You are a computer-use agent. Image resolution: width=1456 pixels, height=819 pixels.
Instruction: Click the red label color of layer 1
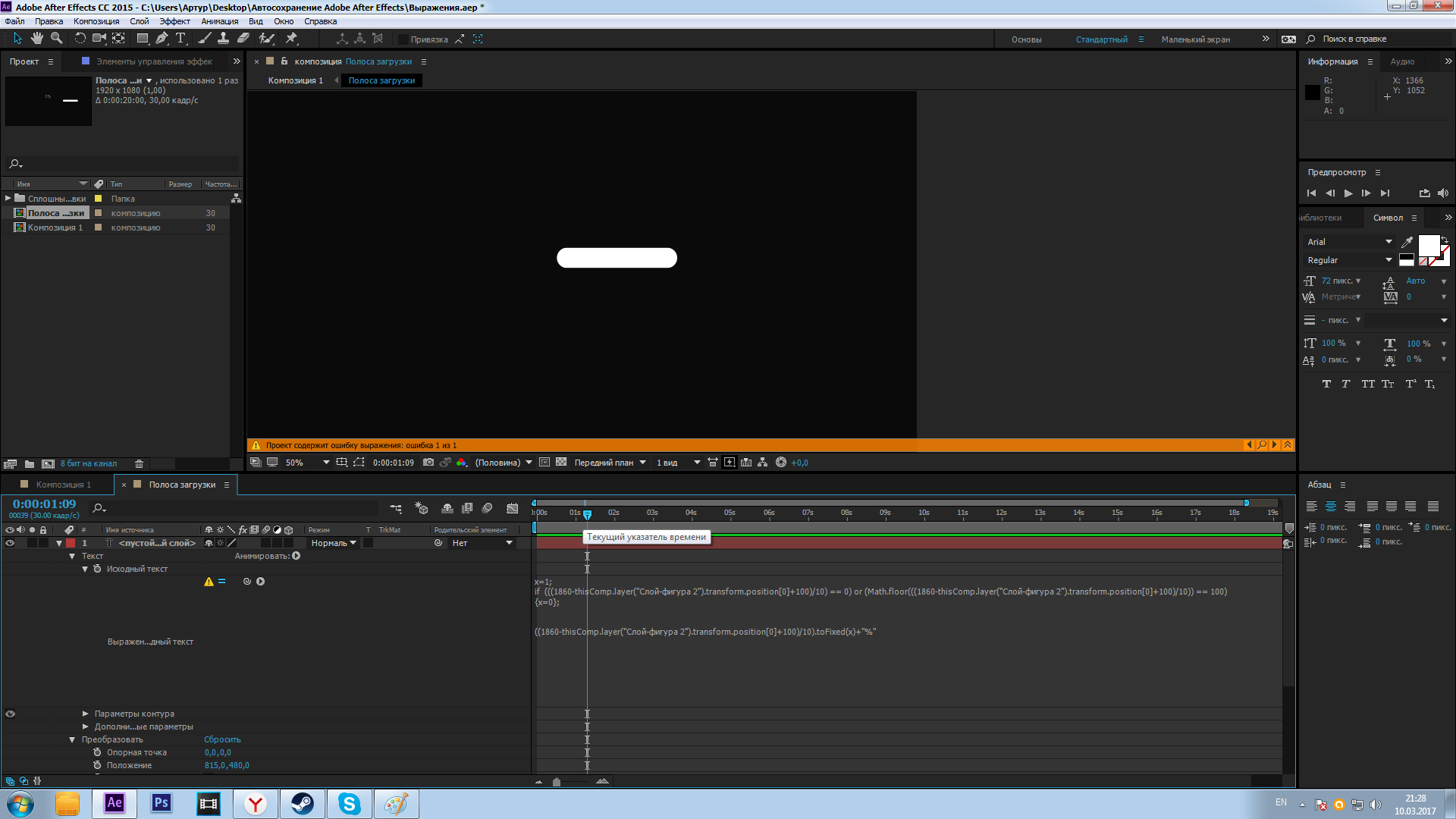point(71,543)
